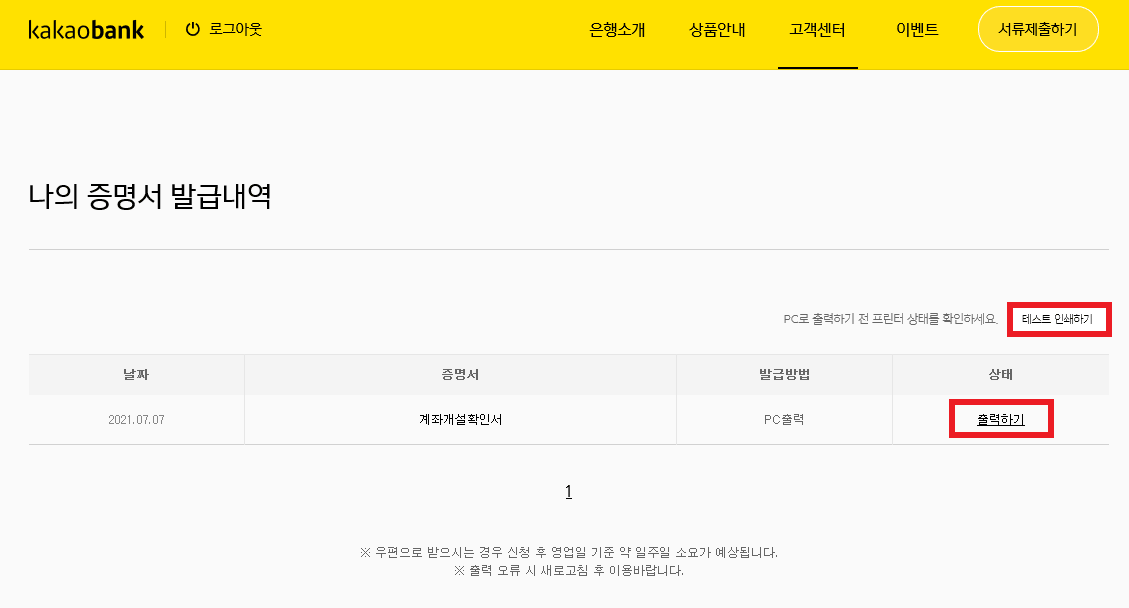Click the kakaobank logo
The height and width of the screenshot is (608, 1129).
pos(86,30)
